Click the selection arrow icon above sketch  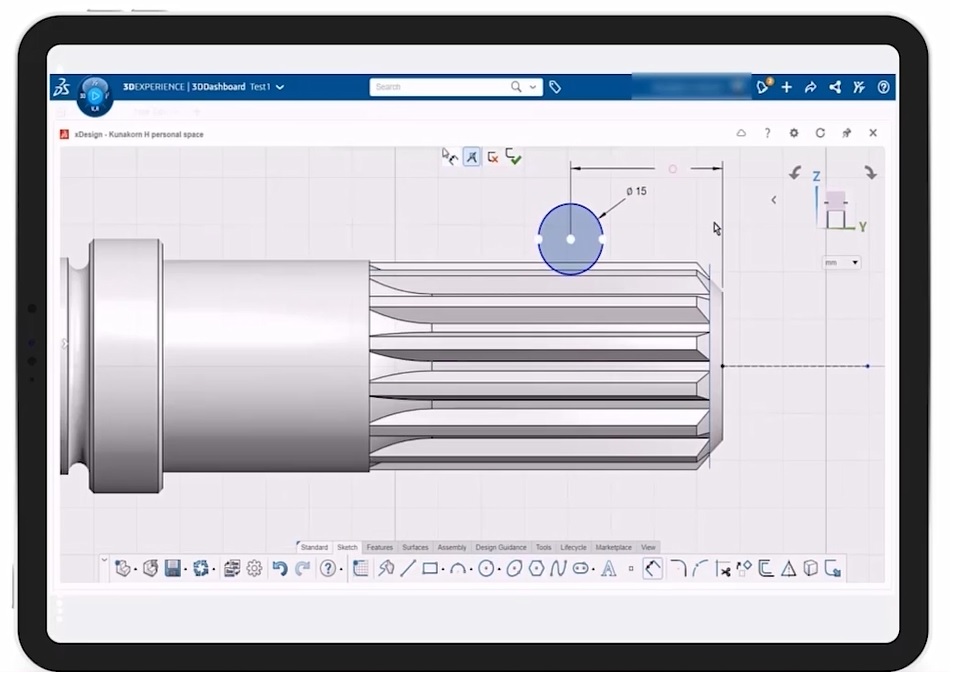pos(449,157)
